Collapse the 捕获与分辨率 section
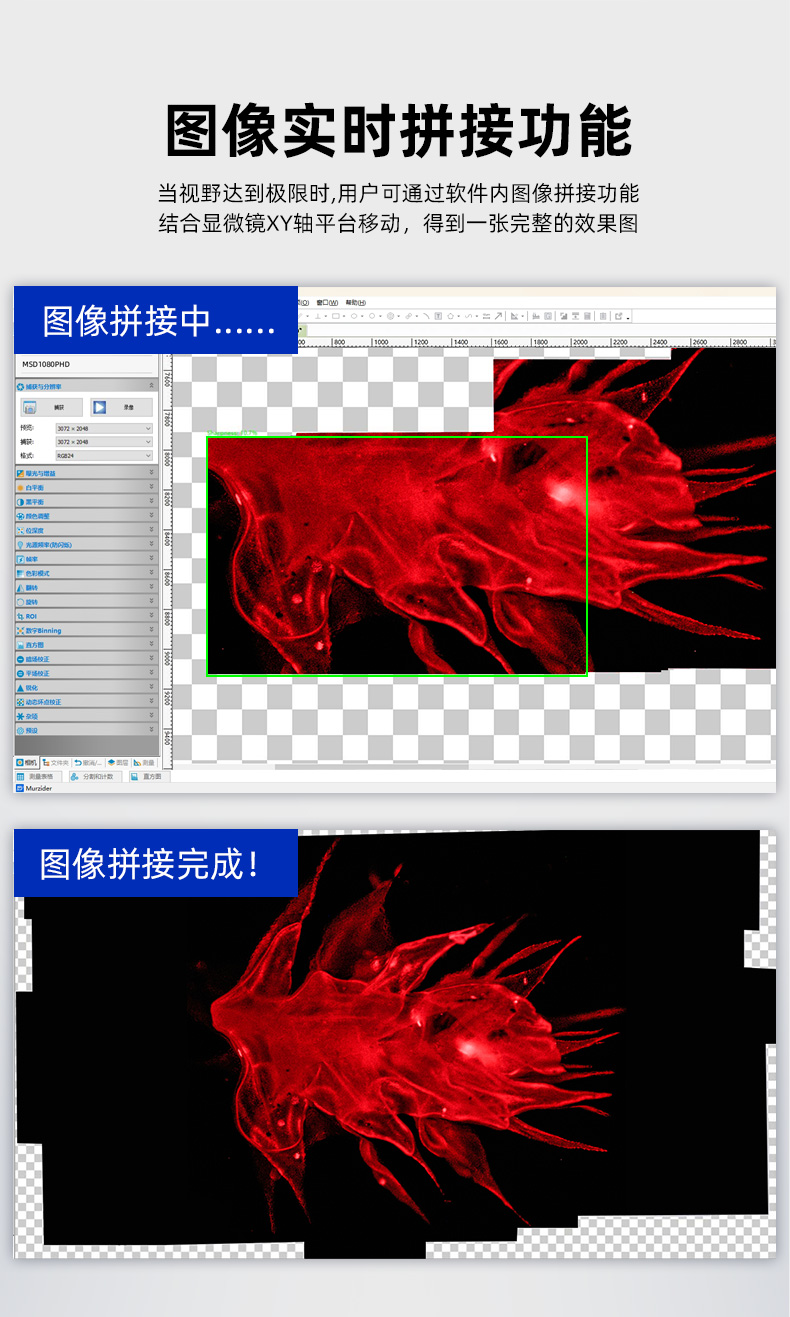Screen dimensions: 790x1317 tap(151, 385)
